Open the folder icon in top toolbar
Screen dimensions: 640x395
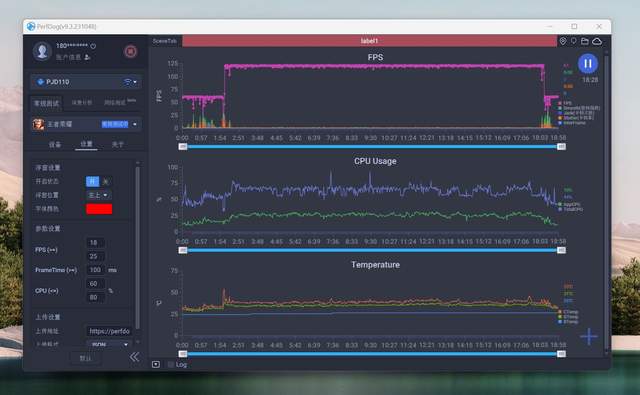click(585, 41)
